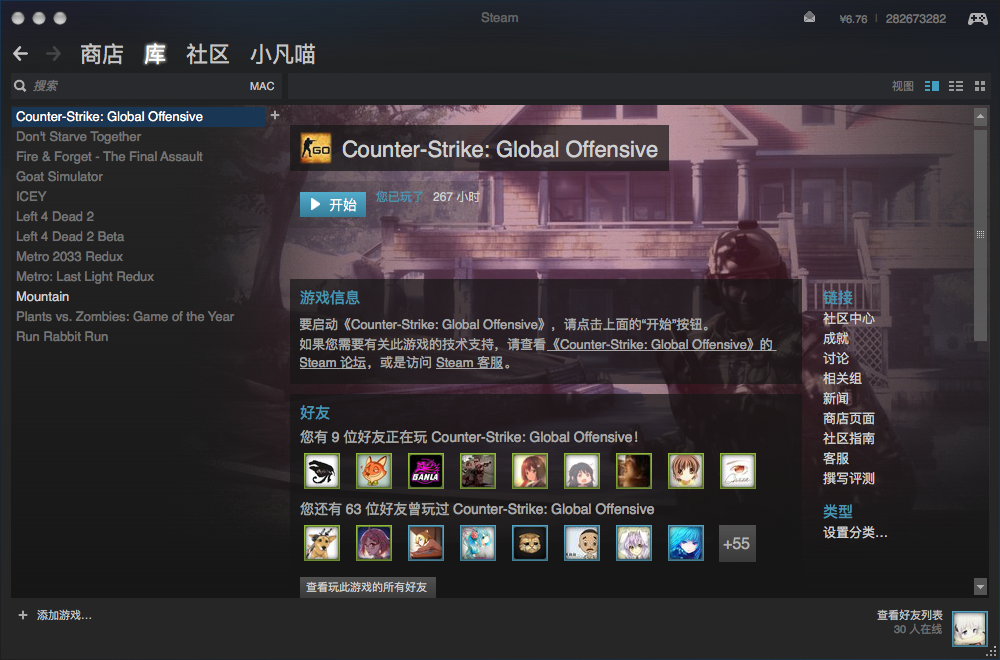Click the CS:GO game logo icon
This screenshot has width=1000, height=660.
316,149
